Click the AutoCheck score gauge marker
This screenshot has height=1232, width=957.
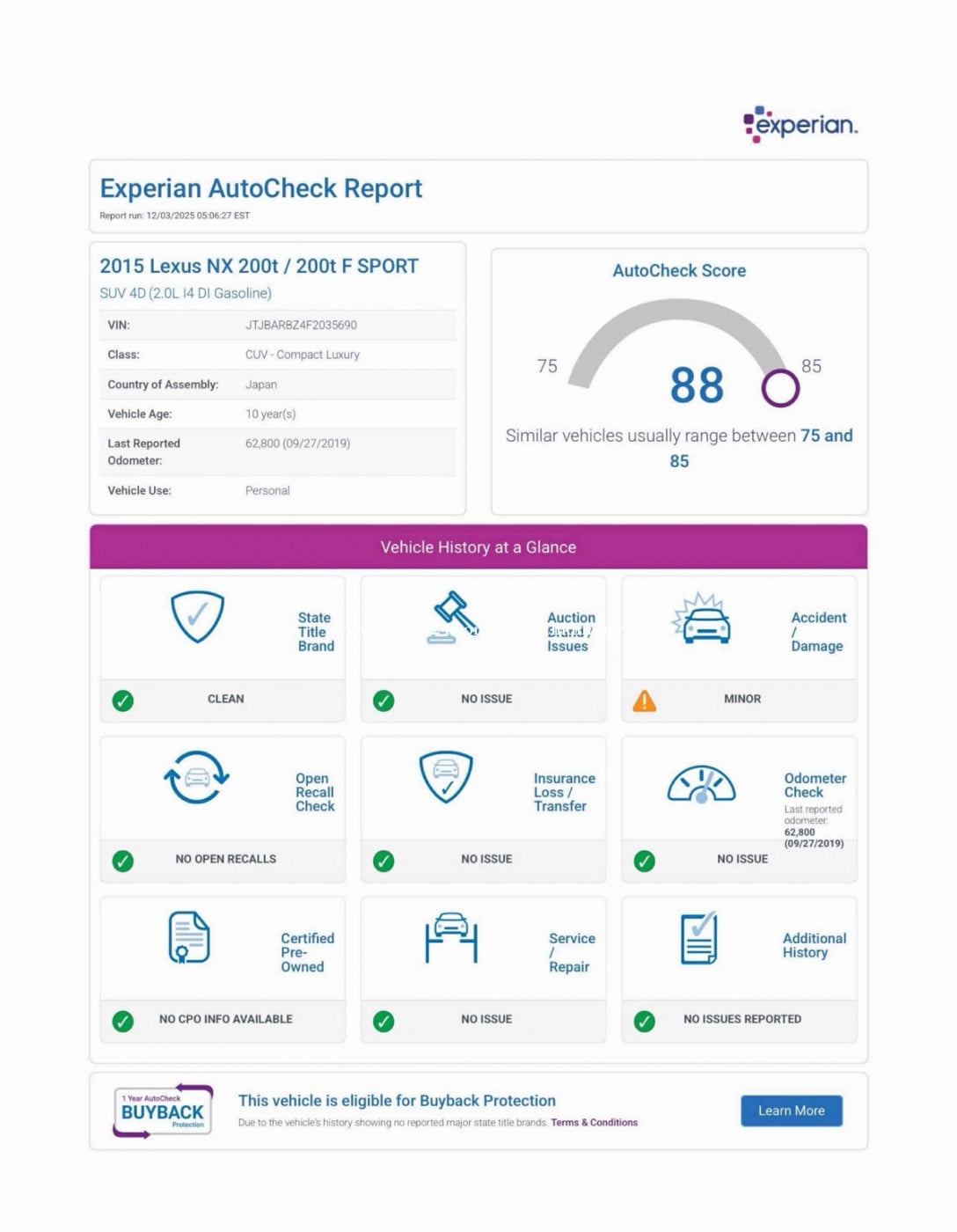point(780,387)
